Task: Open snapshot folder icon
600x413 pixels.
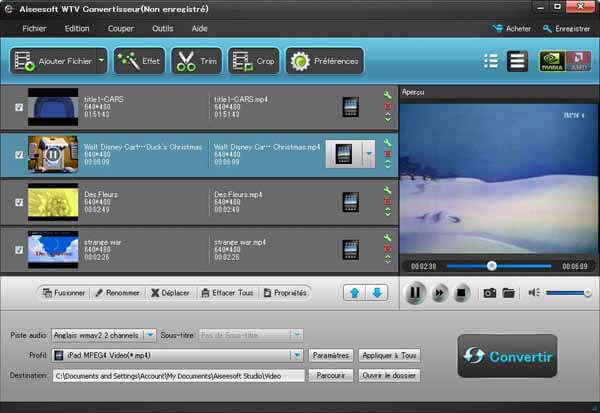Action: point(509,293)
